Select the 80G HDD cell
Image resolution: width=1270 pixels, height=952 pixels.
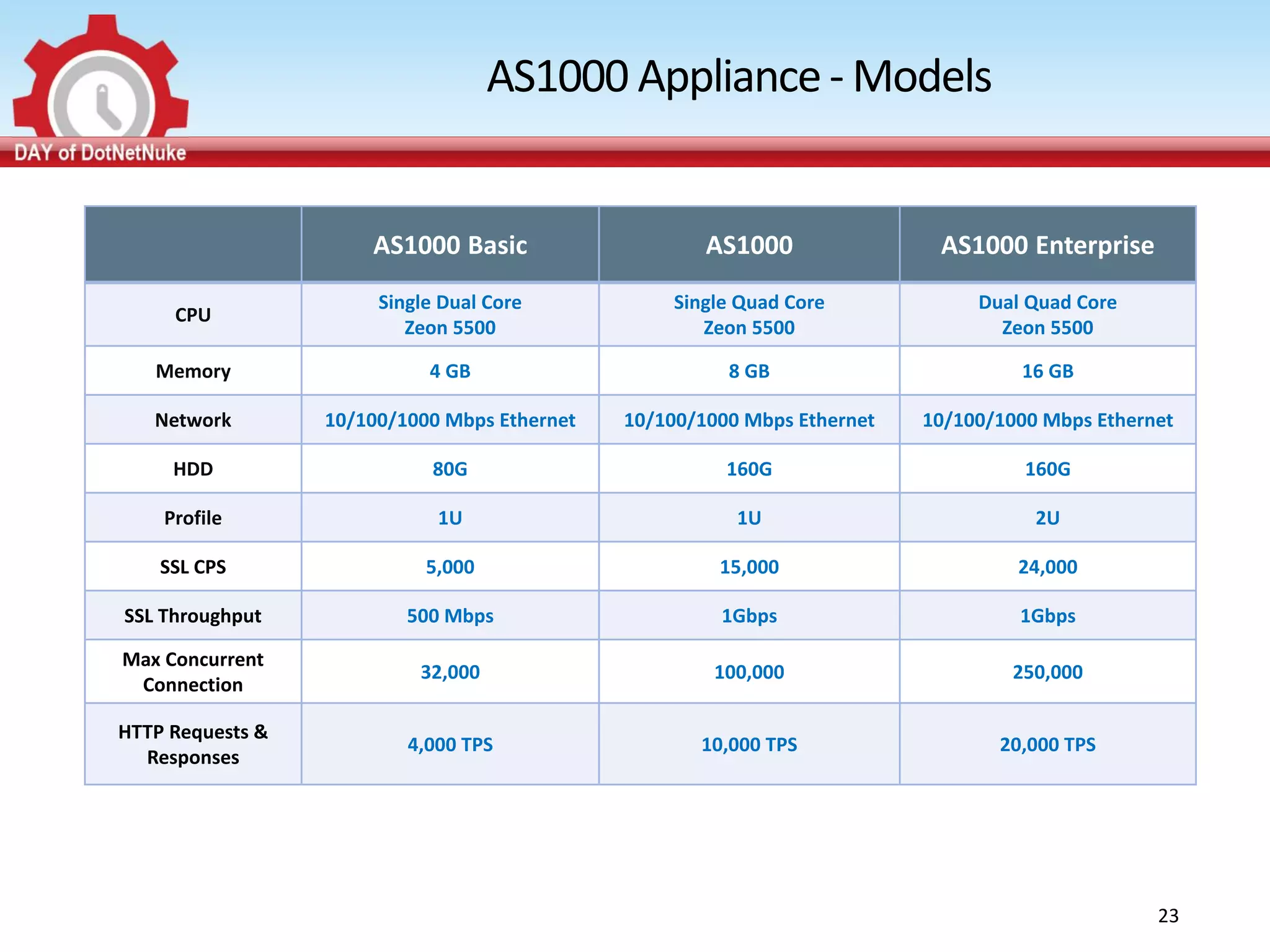pyautogui.click(x=450, y=469)
